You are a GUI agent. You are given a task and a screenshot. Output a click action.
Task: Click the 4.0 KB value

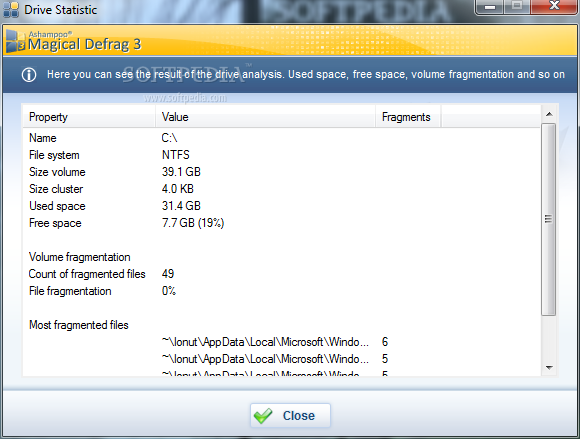point(178,189)
